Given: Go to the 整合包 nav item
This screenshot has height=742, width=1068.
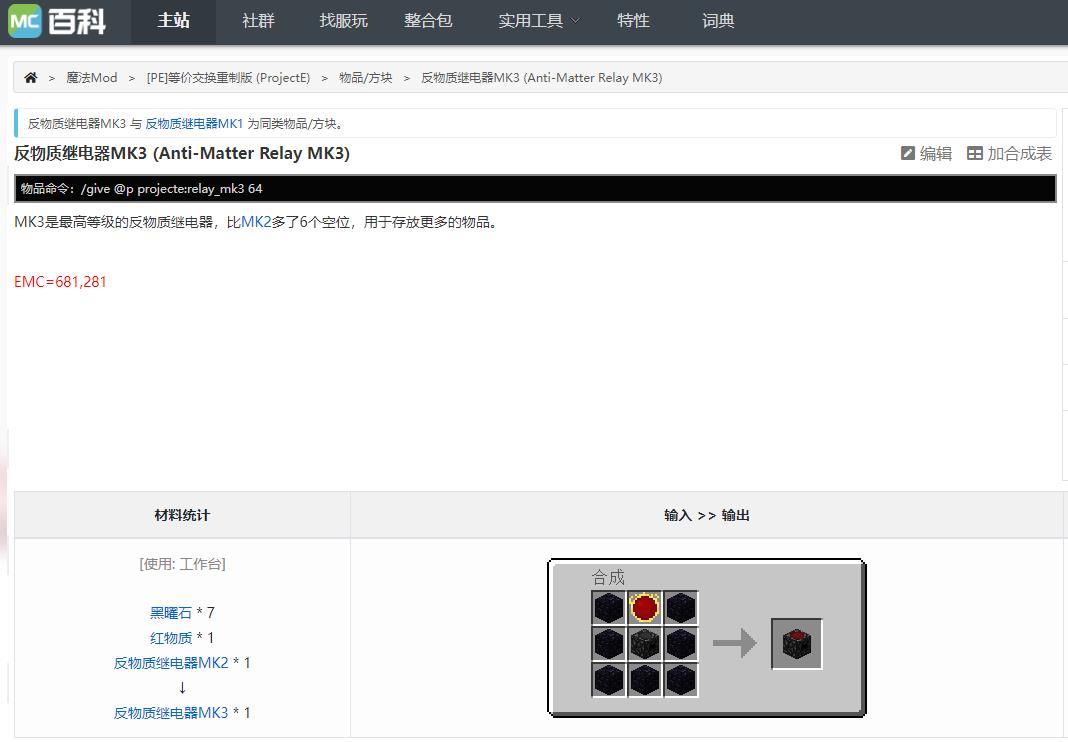Looking at the screenshot, I should tap(428, 21).
